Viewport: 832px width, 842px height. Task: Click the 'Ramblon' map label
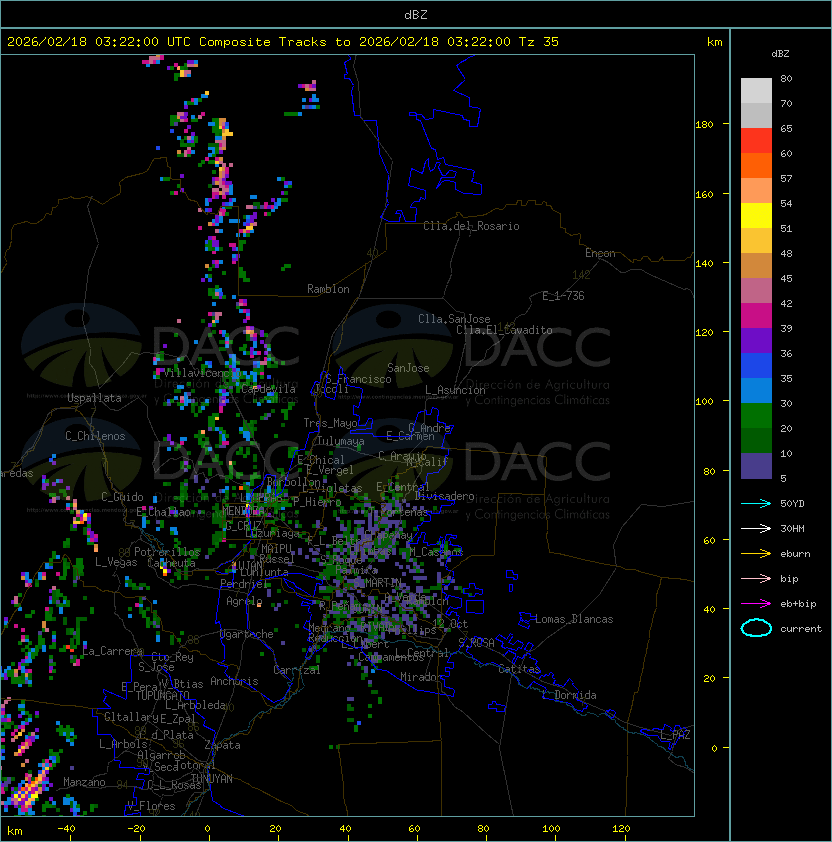pos(328,289)
